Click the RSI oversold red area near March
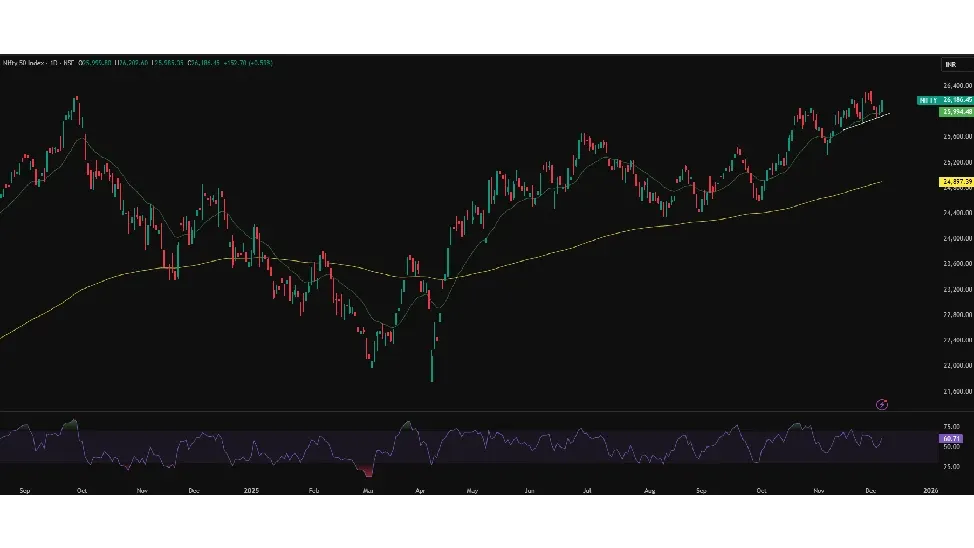This screenshot has width=974, height=548. (x=370, y=470)
